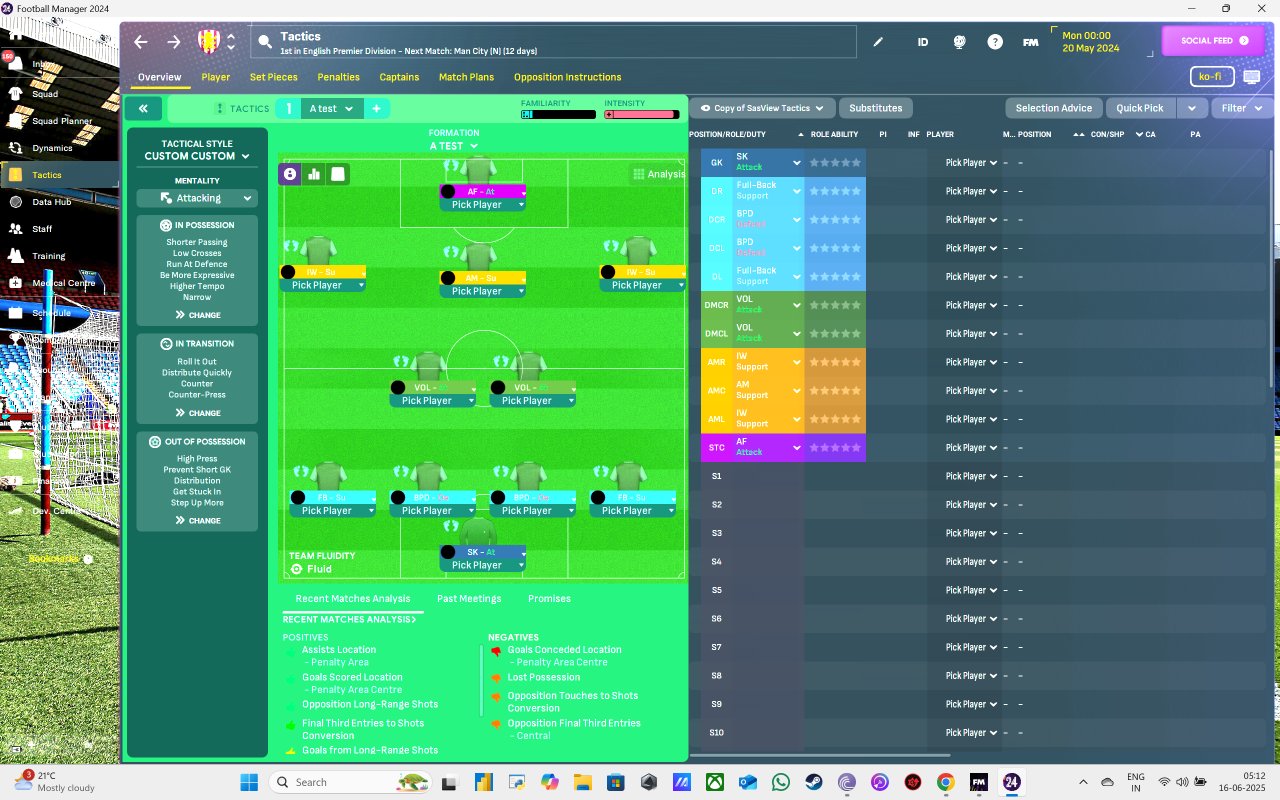Open Squad Planner in the sidebar

click(62, 121)
